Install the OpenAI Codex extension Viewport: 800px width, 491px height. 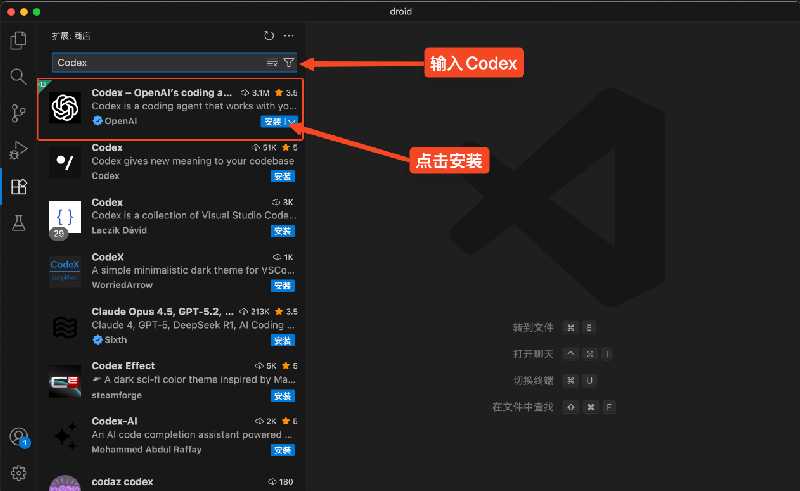pos(272,121)
